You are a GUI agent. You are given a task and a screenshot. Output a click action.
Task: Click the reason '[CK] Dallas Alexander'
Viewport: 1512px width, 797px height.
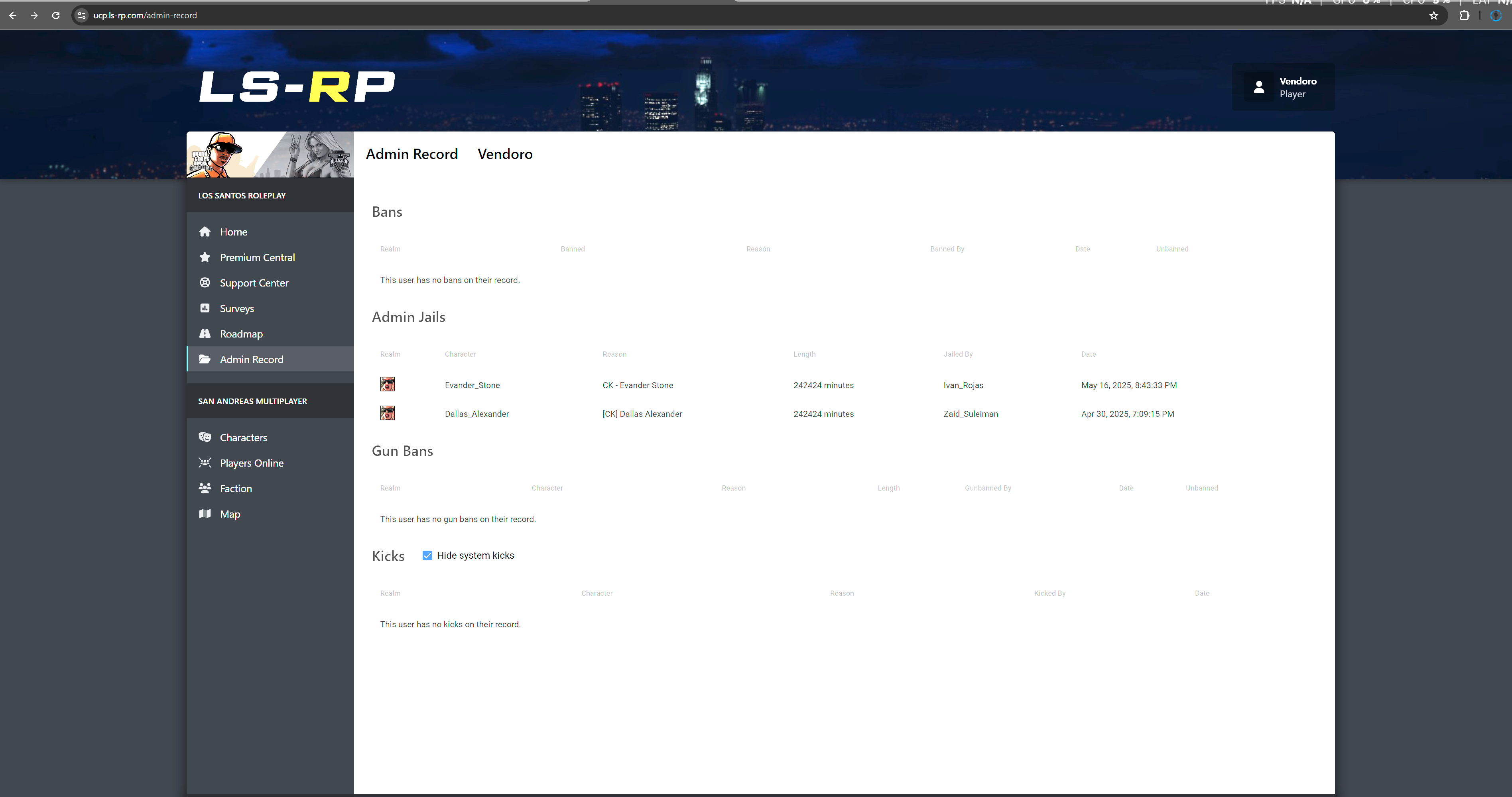[642, 414]
